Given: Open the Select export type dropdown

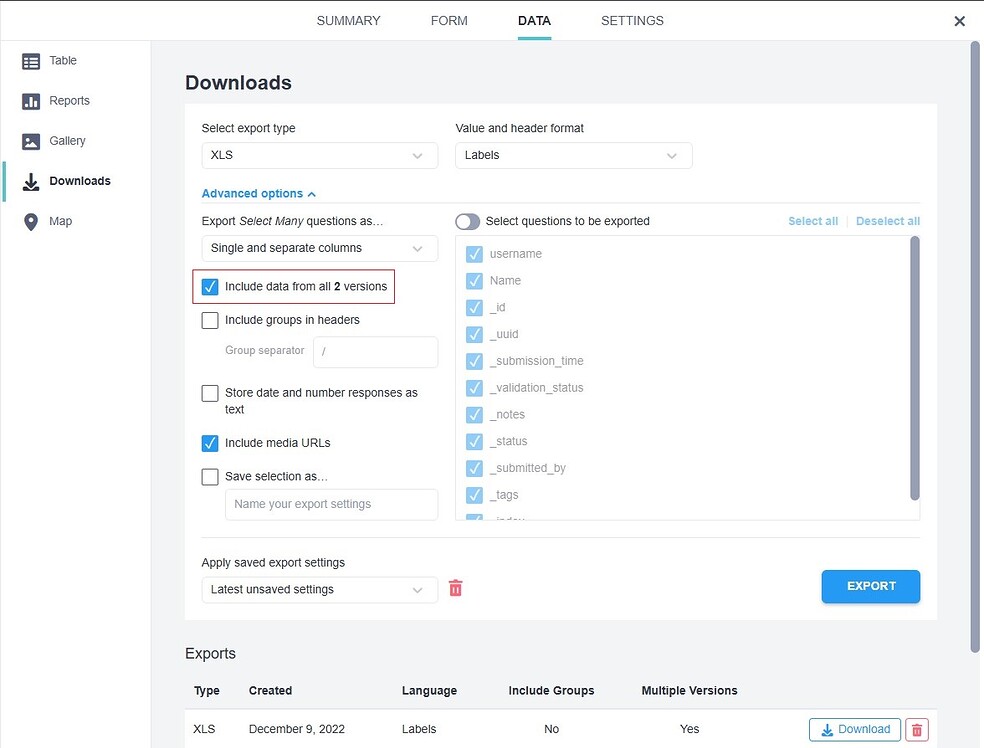Looking at the screenshot, I should click(x=319, y=155).
